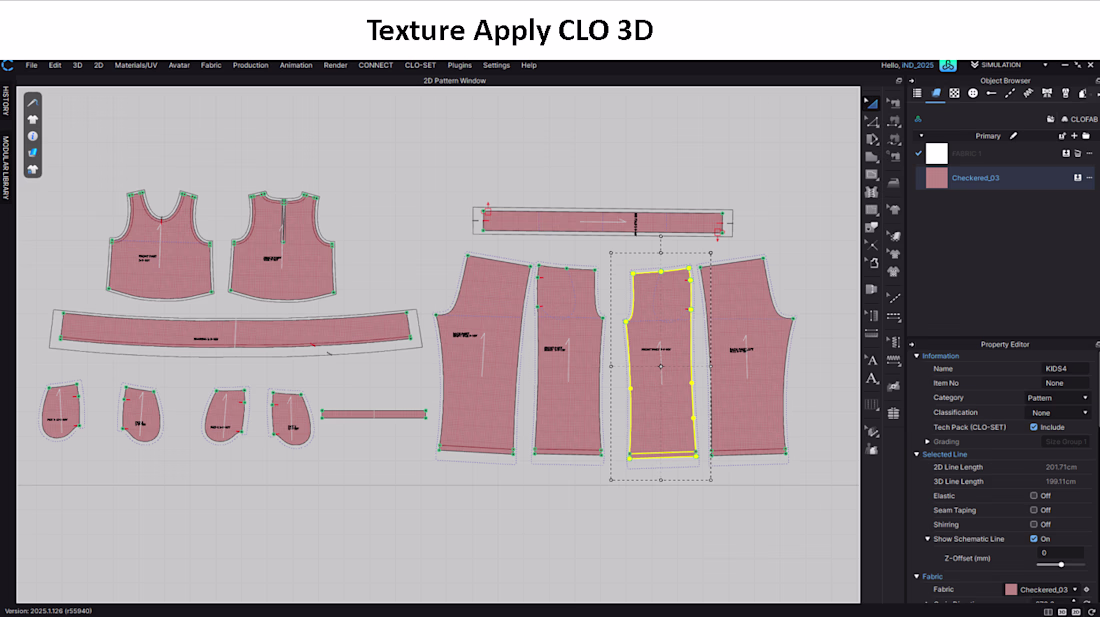1100x617 pixels.
Task: Open the Materials/UV menu
Action: 136,65
